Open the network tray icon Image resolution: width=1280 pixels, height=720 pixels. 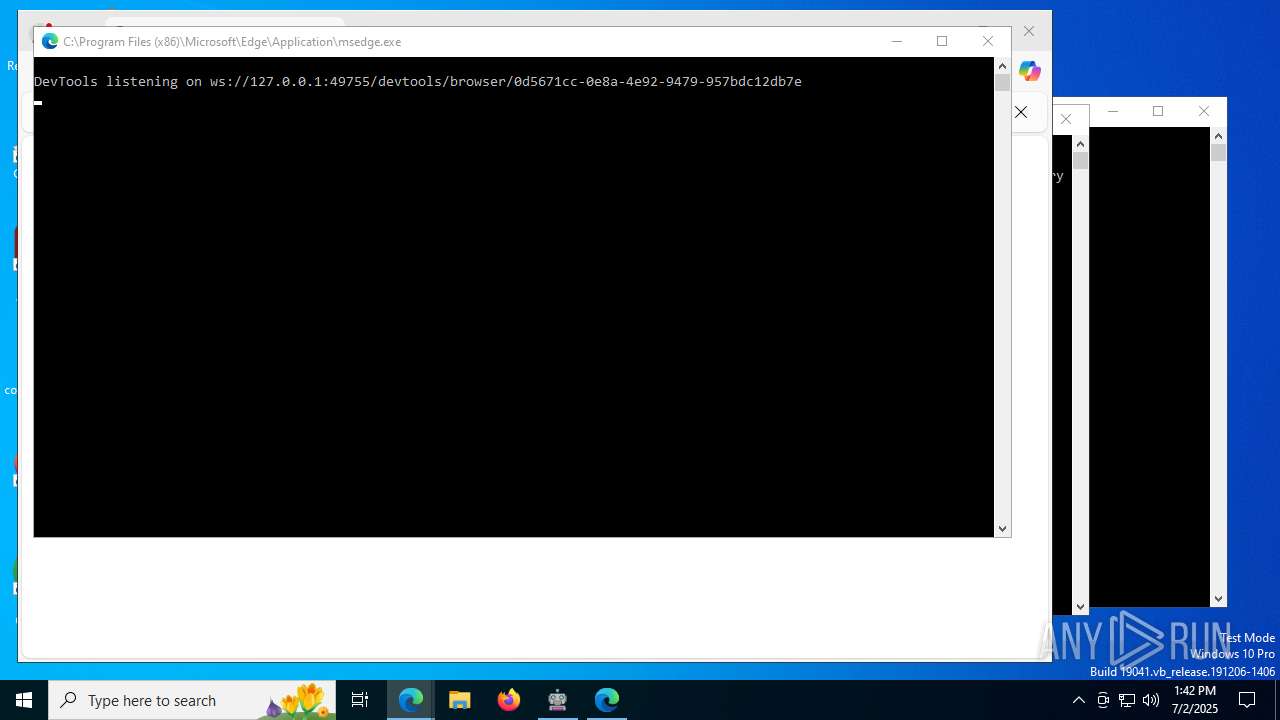pyautogui.click(x=1127, y=700)
